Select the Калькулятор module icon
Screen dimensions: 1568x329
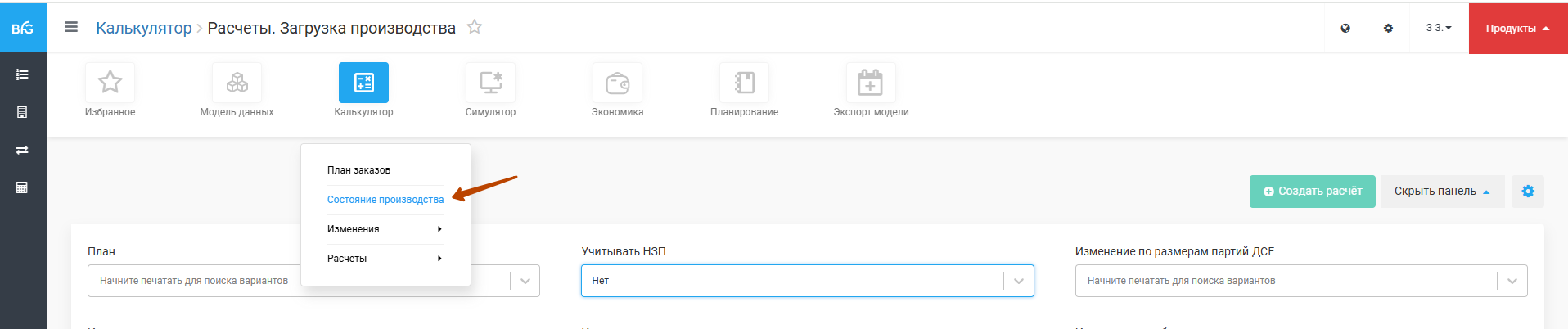(x=363, y=83)
